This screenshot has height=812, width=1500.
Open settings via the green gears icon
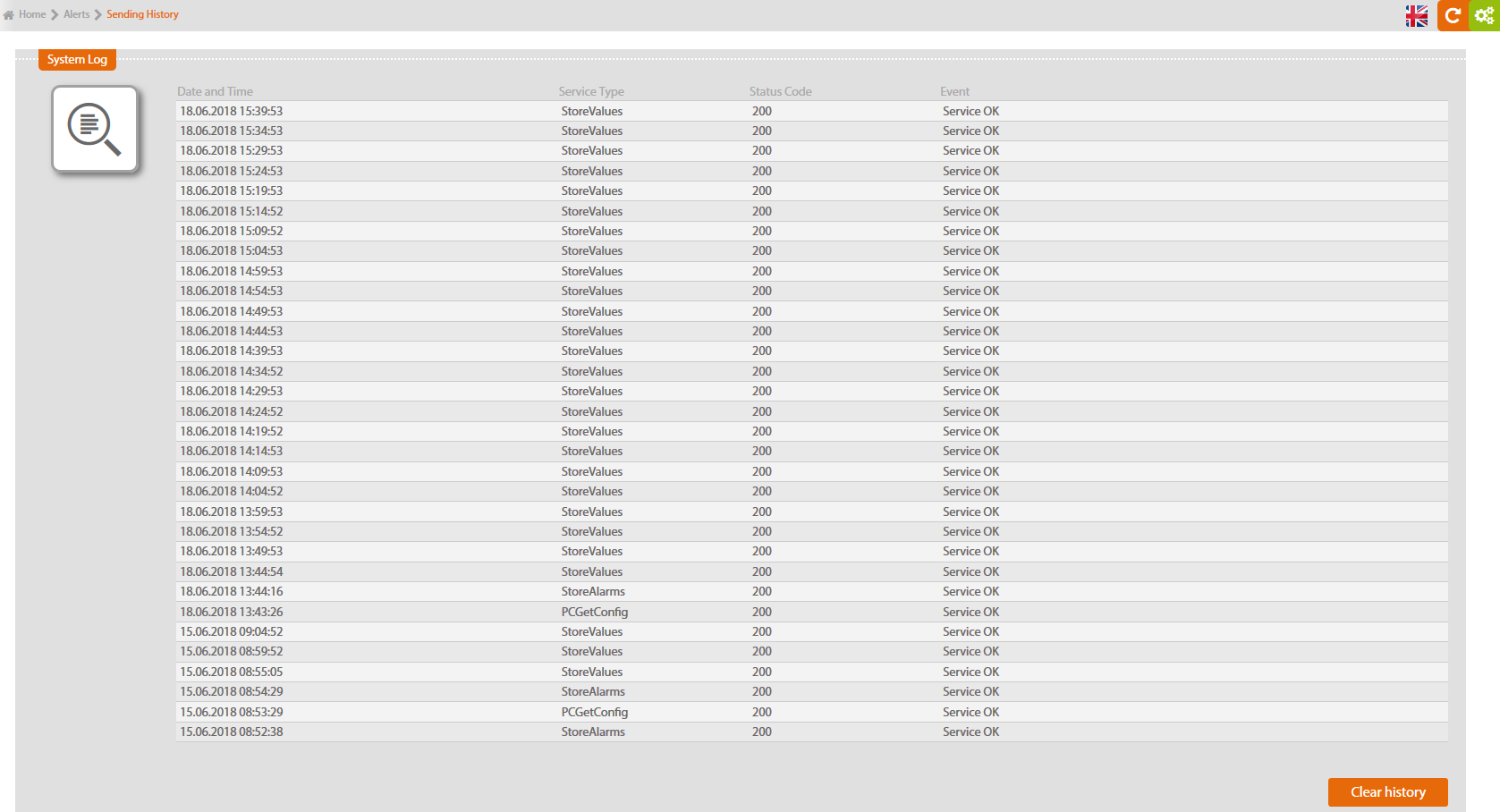pos(1484,15)
